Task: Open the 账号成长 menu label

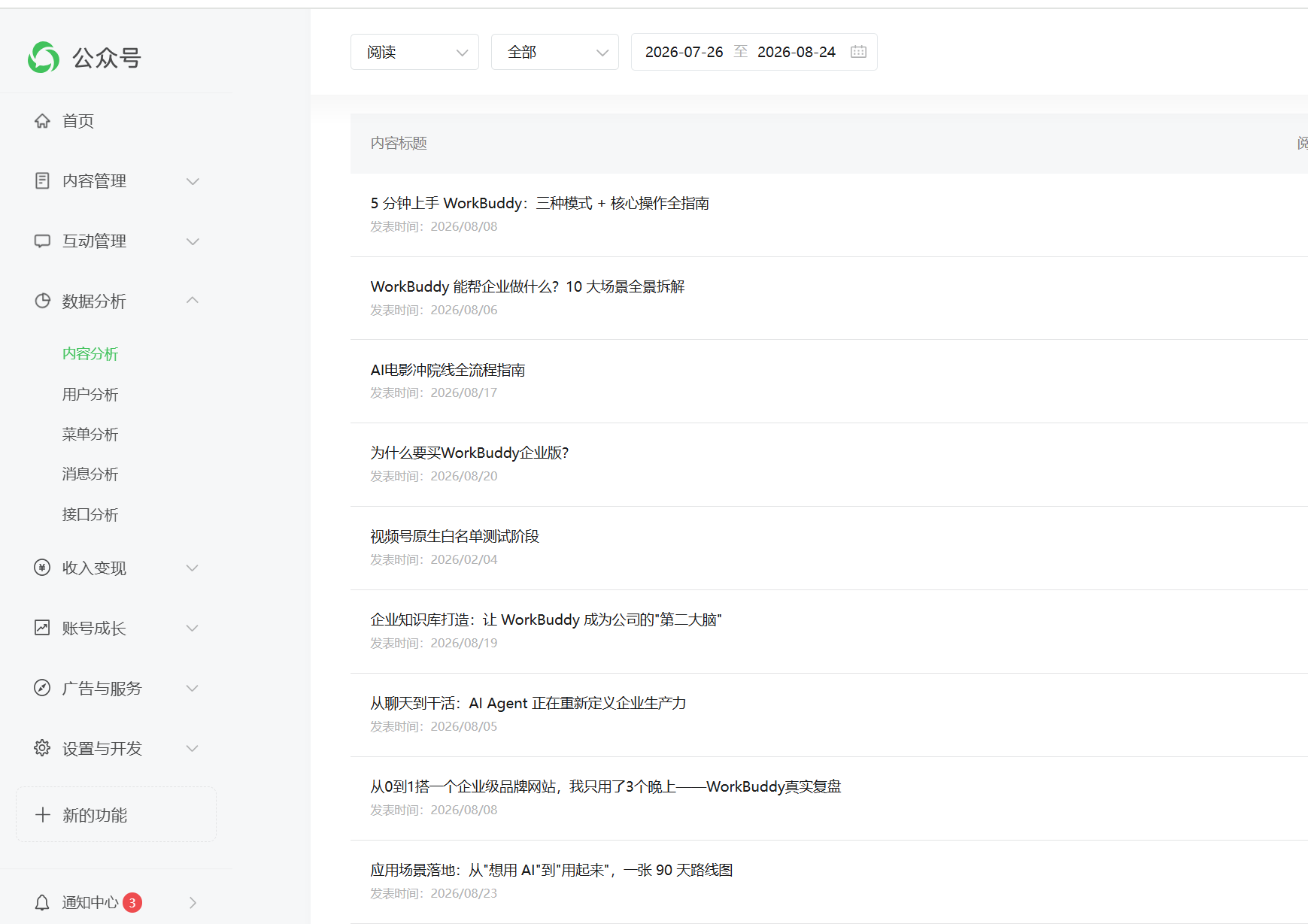Action: click(94, 629)
